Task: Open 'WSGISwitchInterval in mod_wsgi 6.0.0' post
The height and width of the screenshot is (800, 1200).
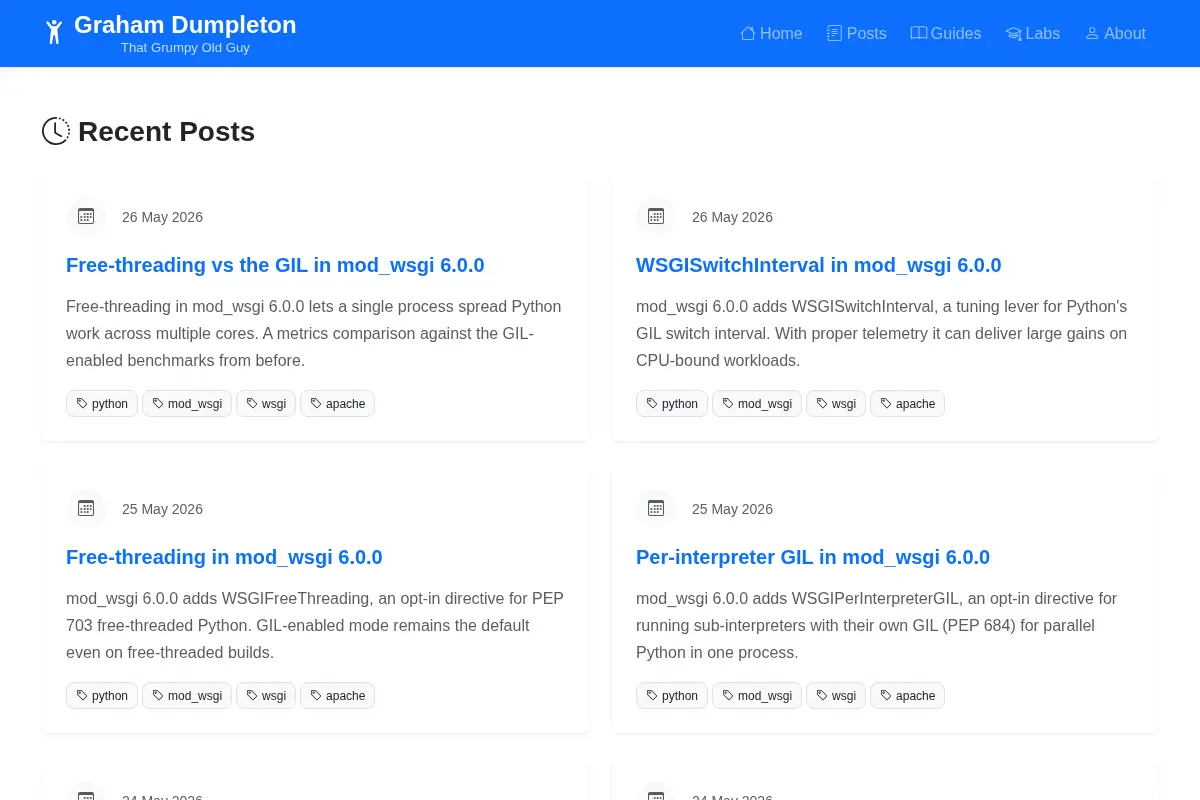Action: coord(818,265)
